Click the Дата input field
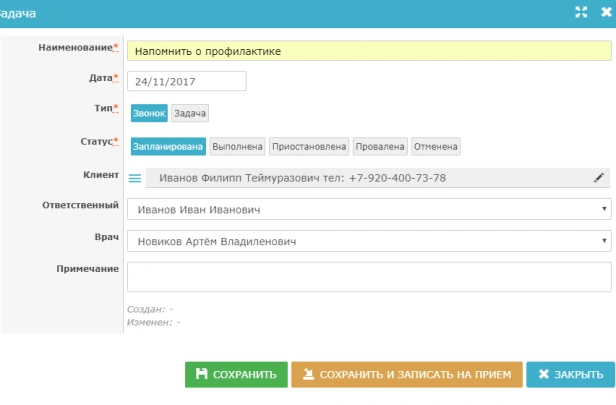616x405 pixels. [x=186, y=82]
